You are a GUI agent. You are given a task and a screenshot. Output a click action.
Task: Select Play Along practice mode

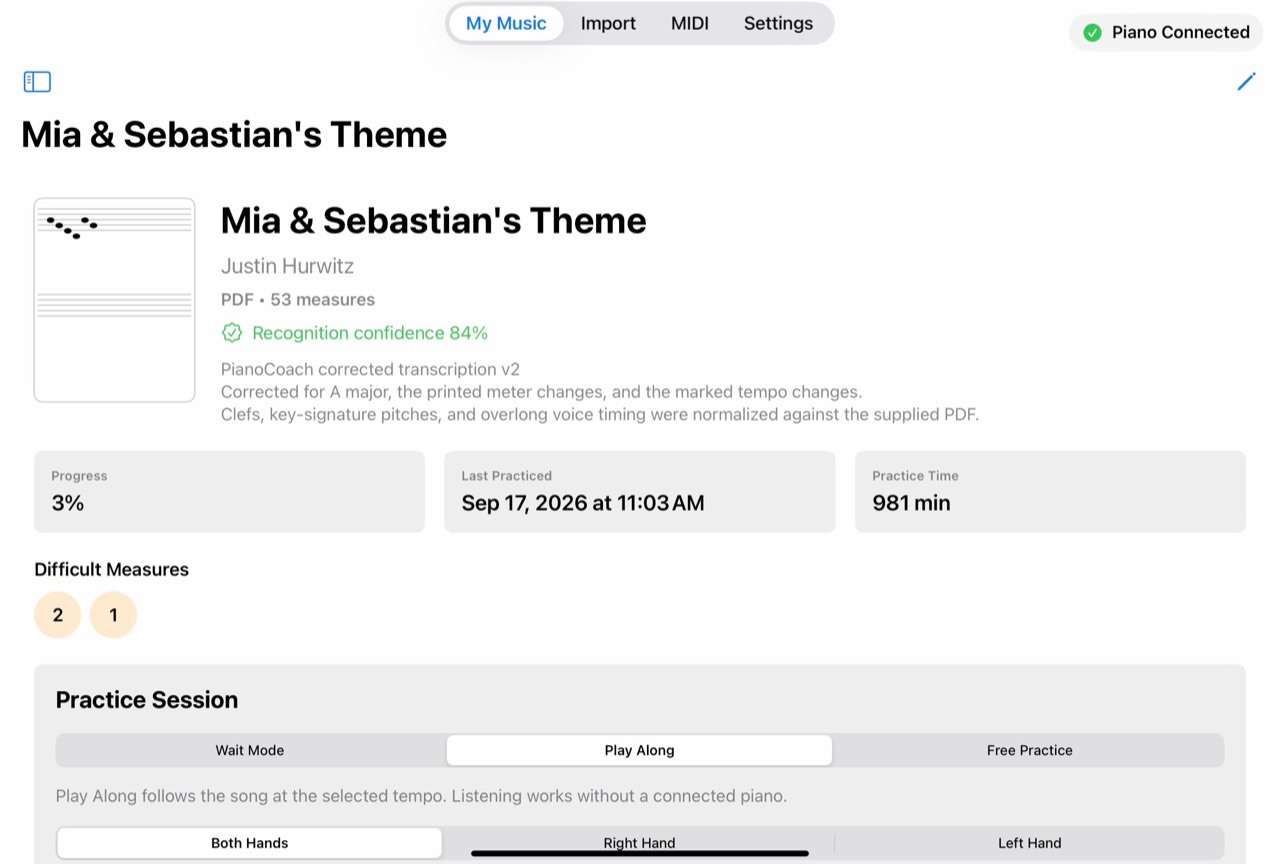(x=639, y=750)
